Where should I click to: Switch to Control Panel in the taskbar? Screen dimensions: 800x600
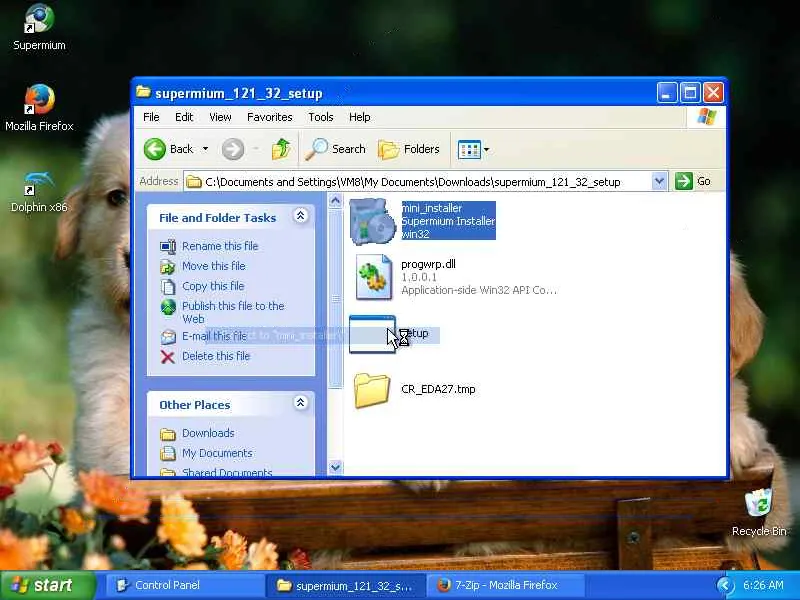(x=184, y=585)
